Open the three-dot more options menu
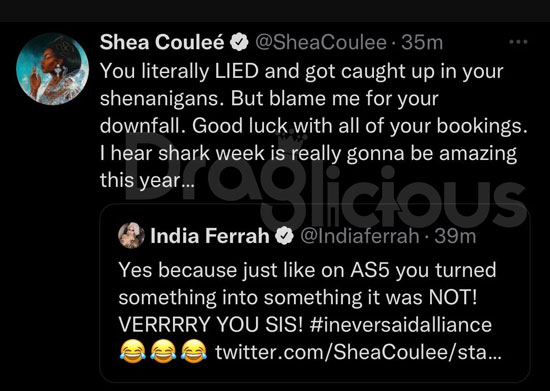The height and width of the screenshot is (391, 550). click(x=518, y=42)
